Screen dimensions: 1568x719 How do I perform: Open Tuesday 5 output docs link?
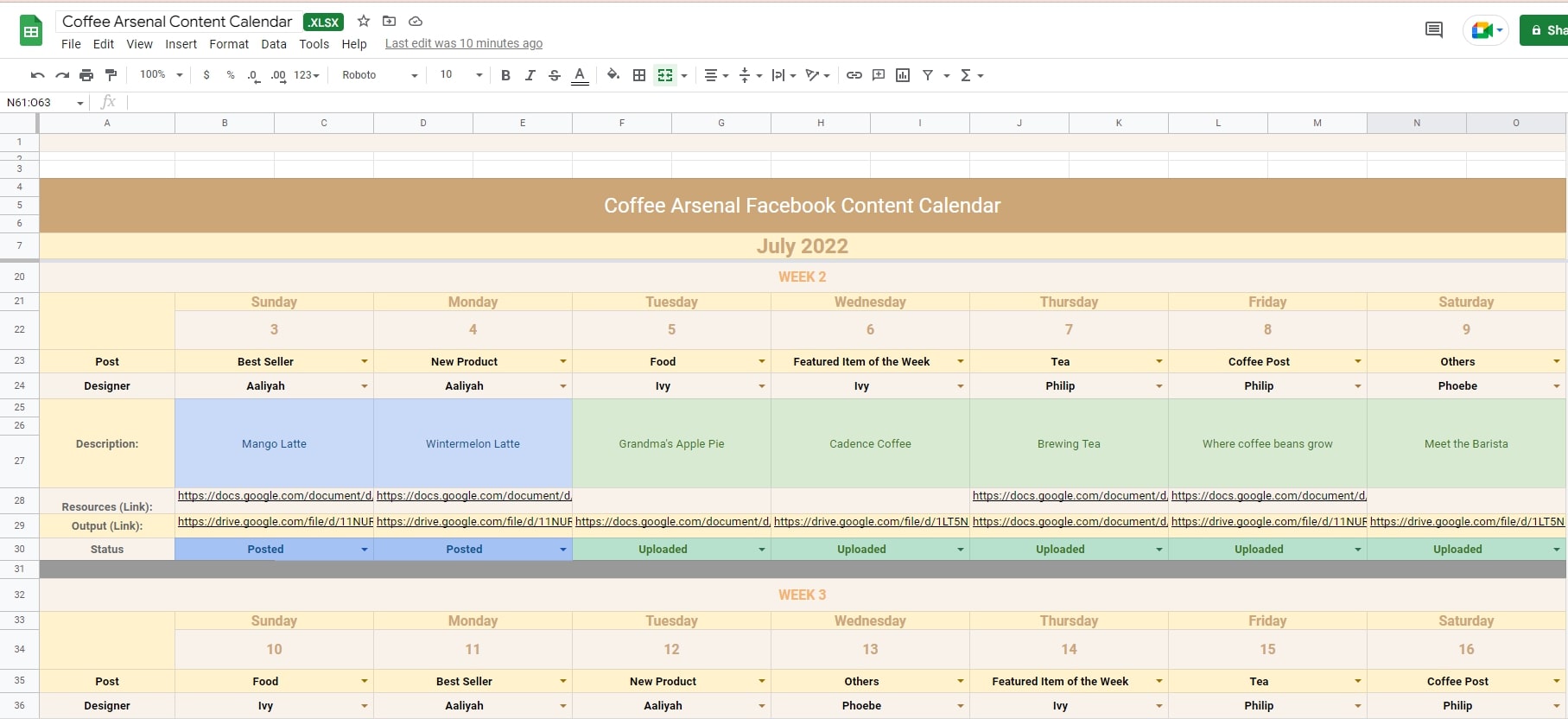672,522
